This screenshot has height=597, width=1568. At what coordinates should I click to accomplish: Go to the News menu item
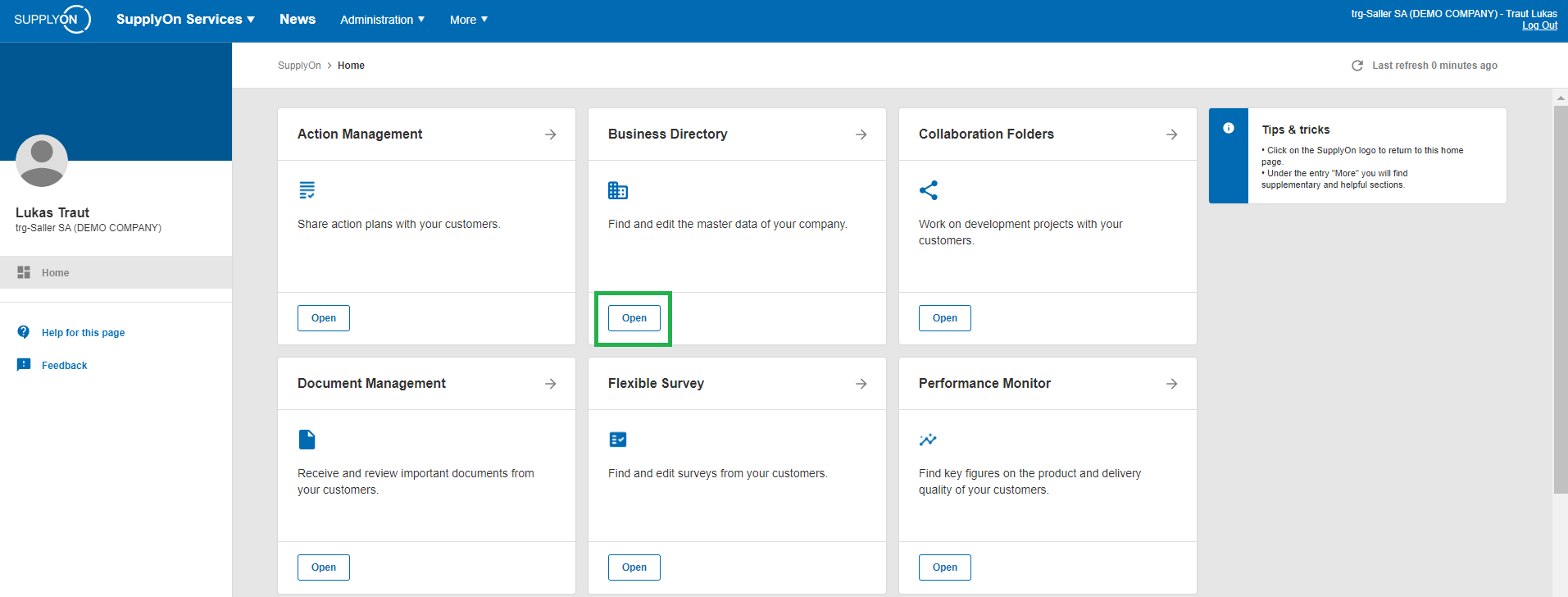point(298,19)
